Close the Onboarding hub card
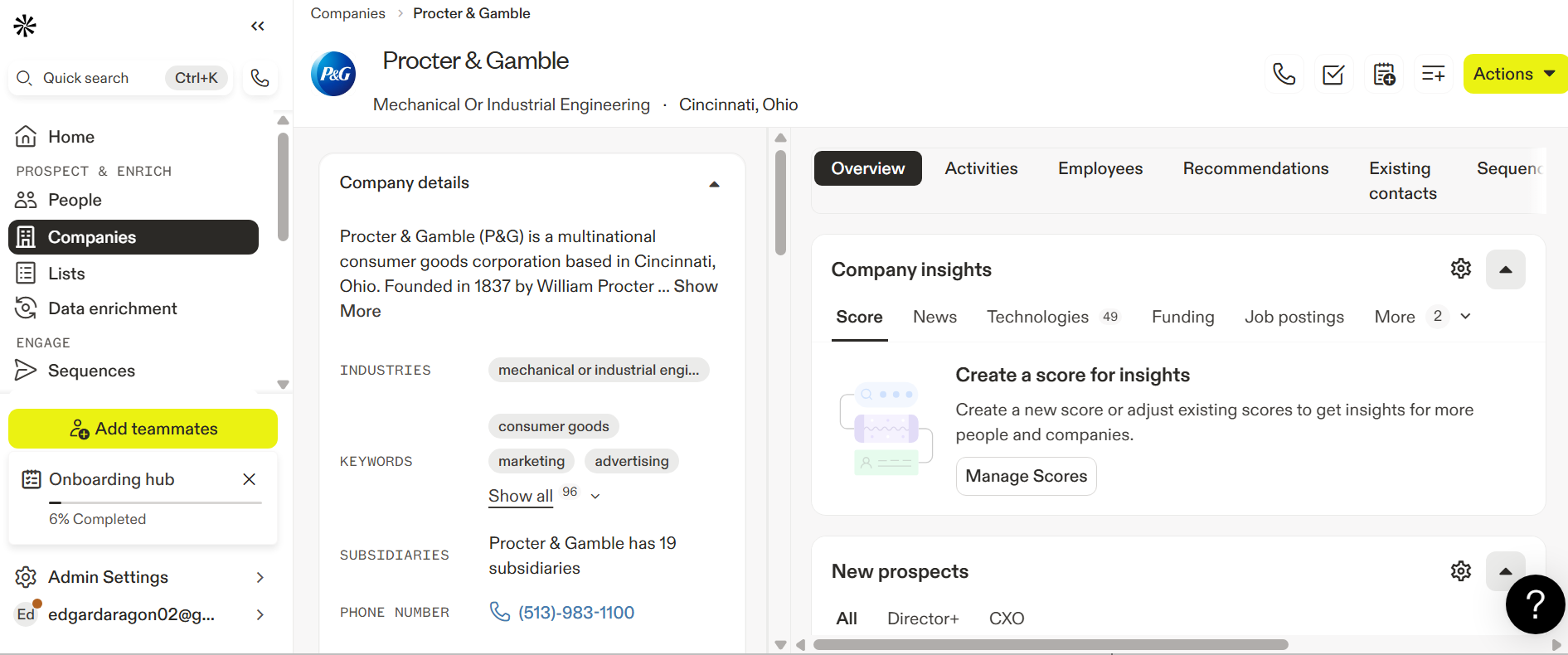This screenshot has height=655, width=1568. pos(249,479)
